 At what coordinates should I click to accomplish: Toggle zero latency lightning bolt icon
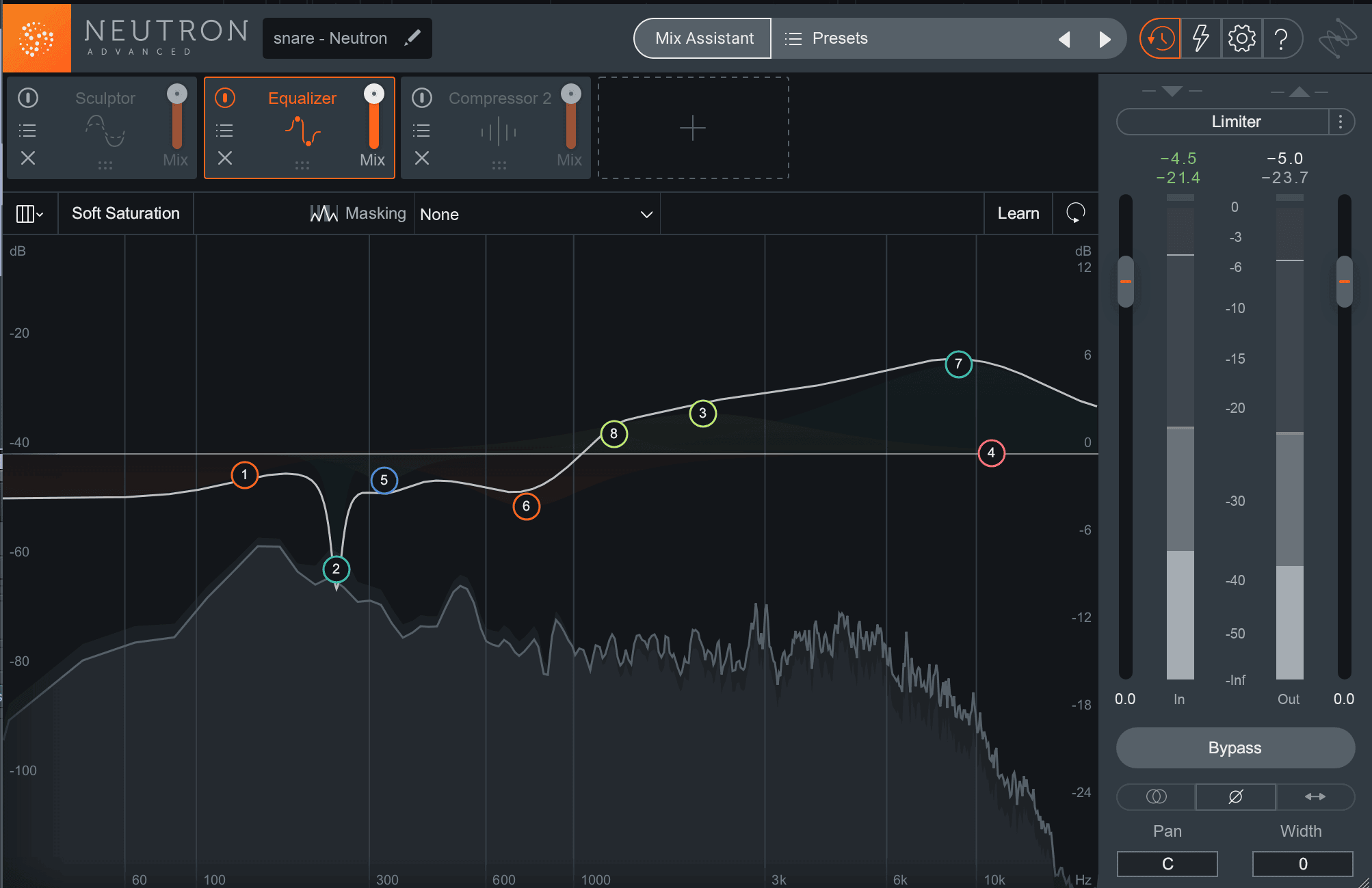tap(1201, 38)
